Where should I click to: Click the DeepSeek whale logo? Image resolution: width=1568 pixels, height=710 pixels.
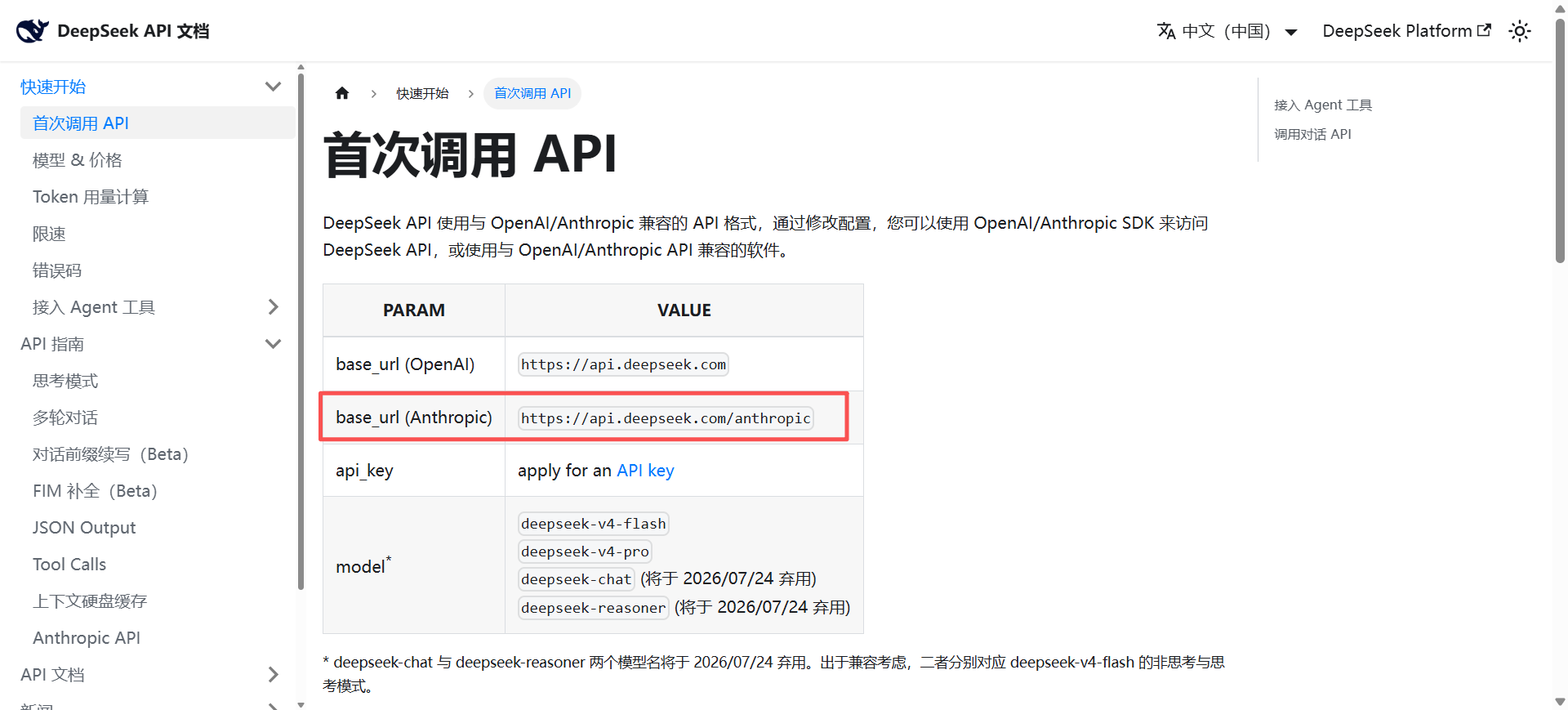click(33, 31)
